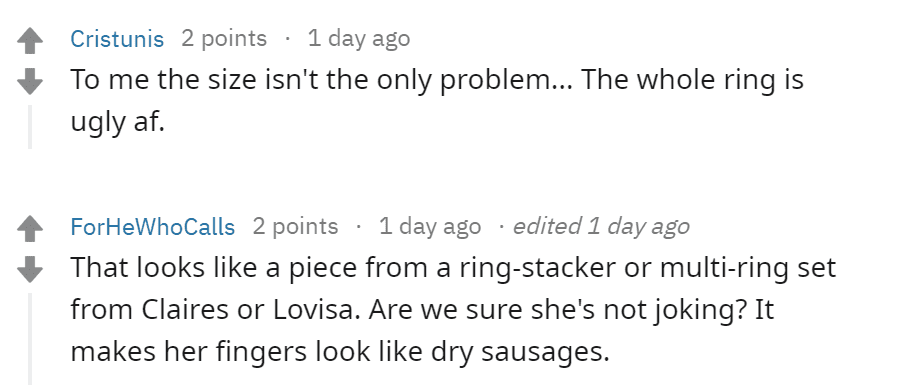Select the line starting 'That looks like a piece'
Image resolution: width=920 pixels, height=385 pixels.
[x=453, y=268]
